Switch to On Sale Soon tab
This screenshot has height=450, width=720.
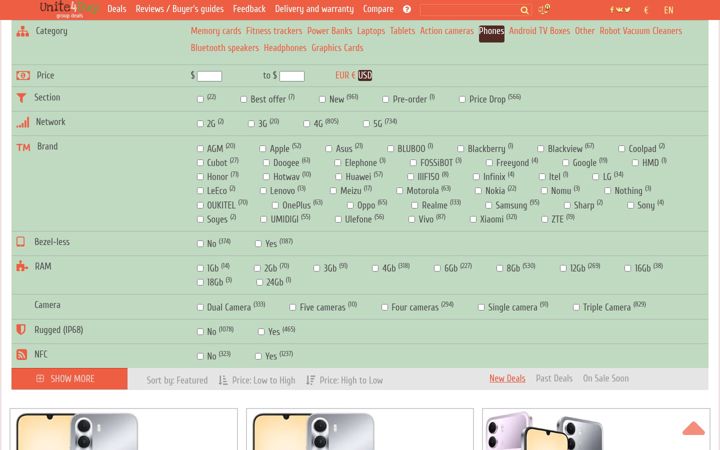coord(606,378)
